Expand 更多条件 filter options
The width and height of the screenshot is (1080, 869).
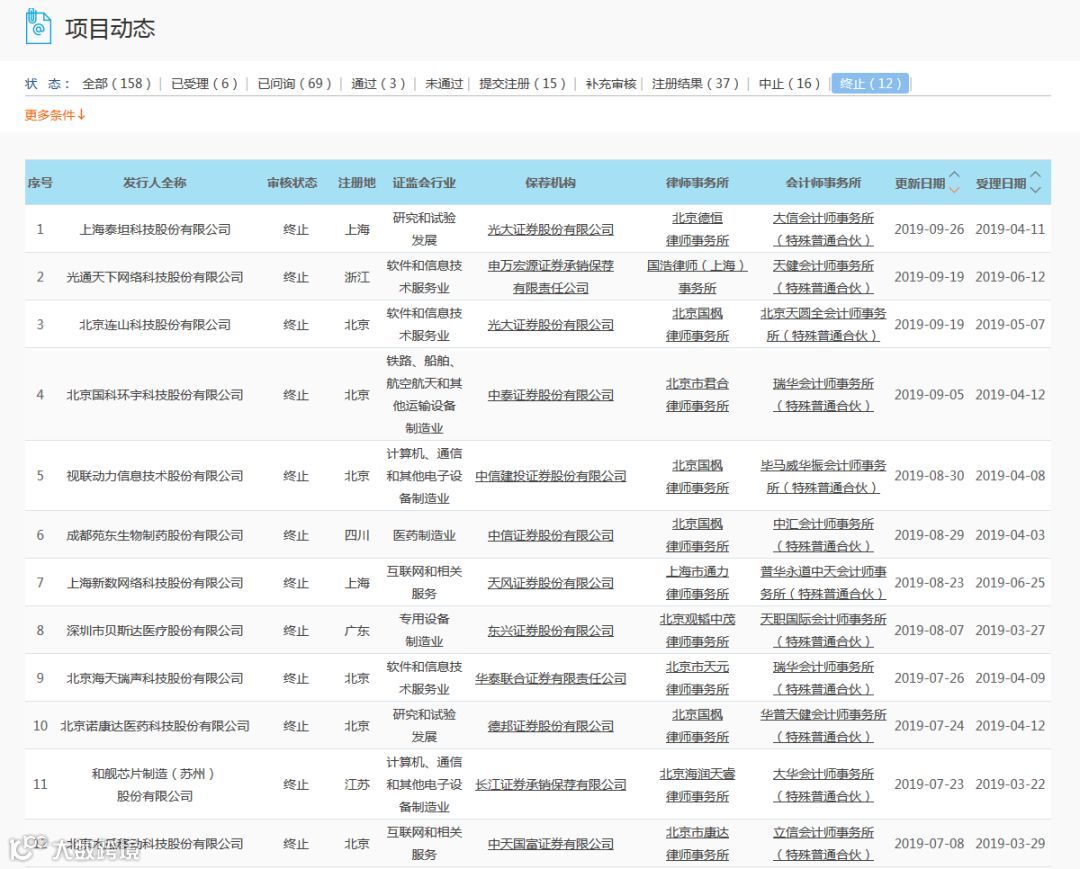point(55,115)
